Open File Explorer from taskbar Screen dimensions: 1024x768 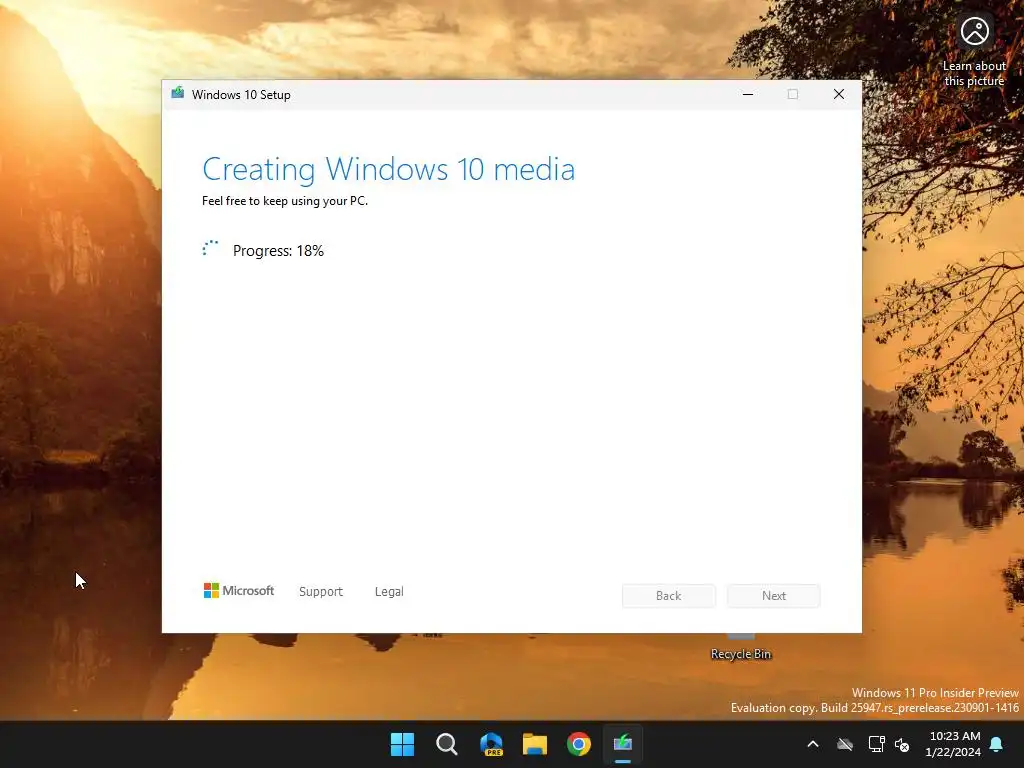[535, 744]
